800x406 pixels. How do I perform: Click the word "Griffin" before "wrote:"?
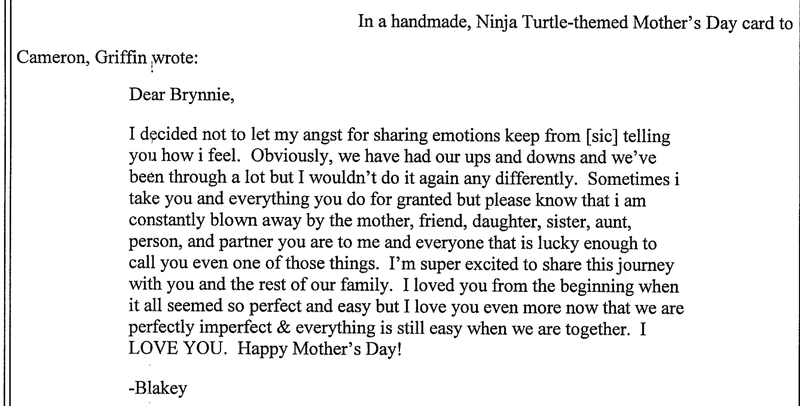121,57
